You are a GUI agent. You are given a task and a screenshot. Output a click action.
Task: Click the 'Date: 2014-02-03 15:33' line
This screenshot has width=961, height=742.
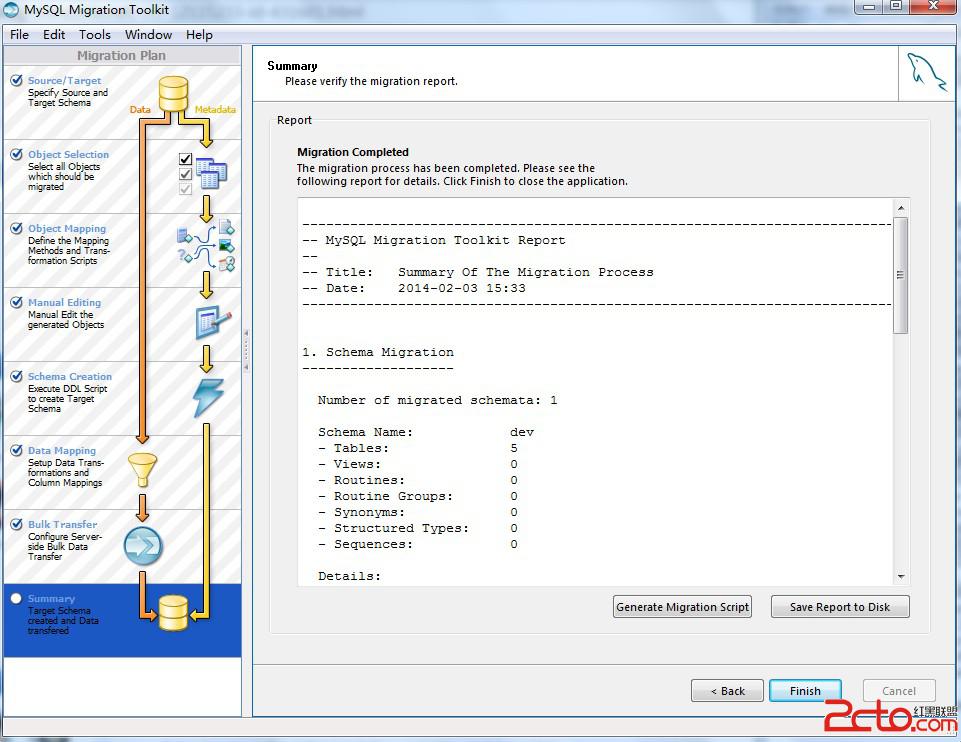pos(414,288)
